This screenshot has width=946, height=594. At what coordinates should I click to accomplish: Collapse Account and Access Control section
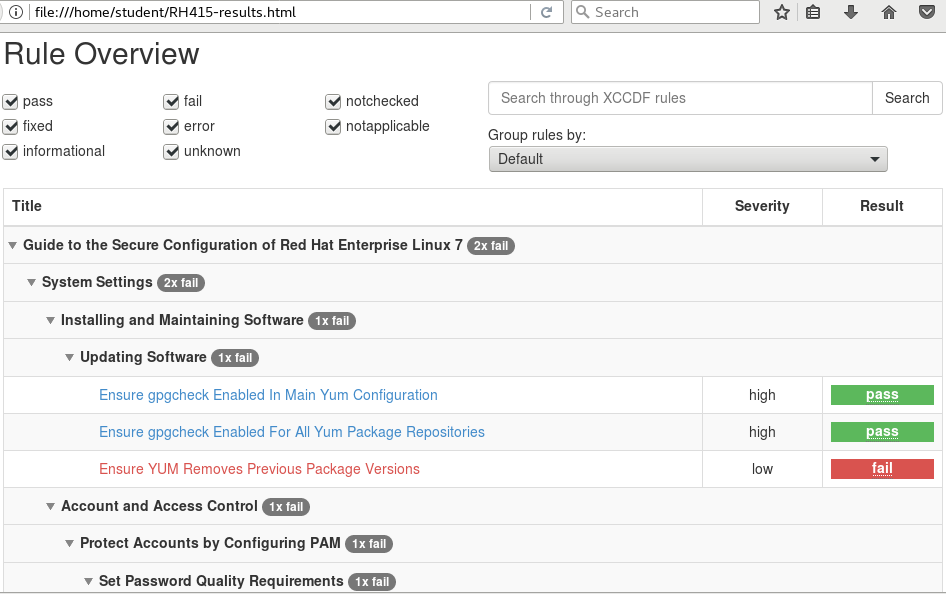(51, 507)
